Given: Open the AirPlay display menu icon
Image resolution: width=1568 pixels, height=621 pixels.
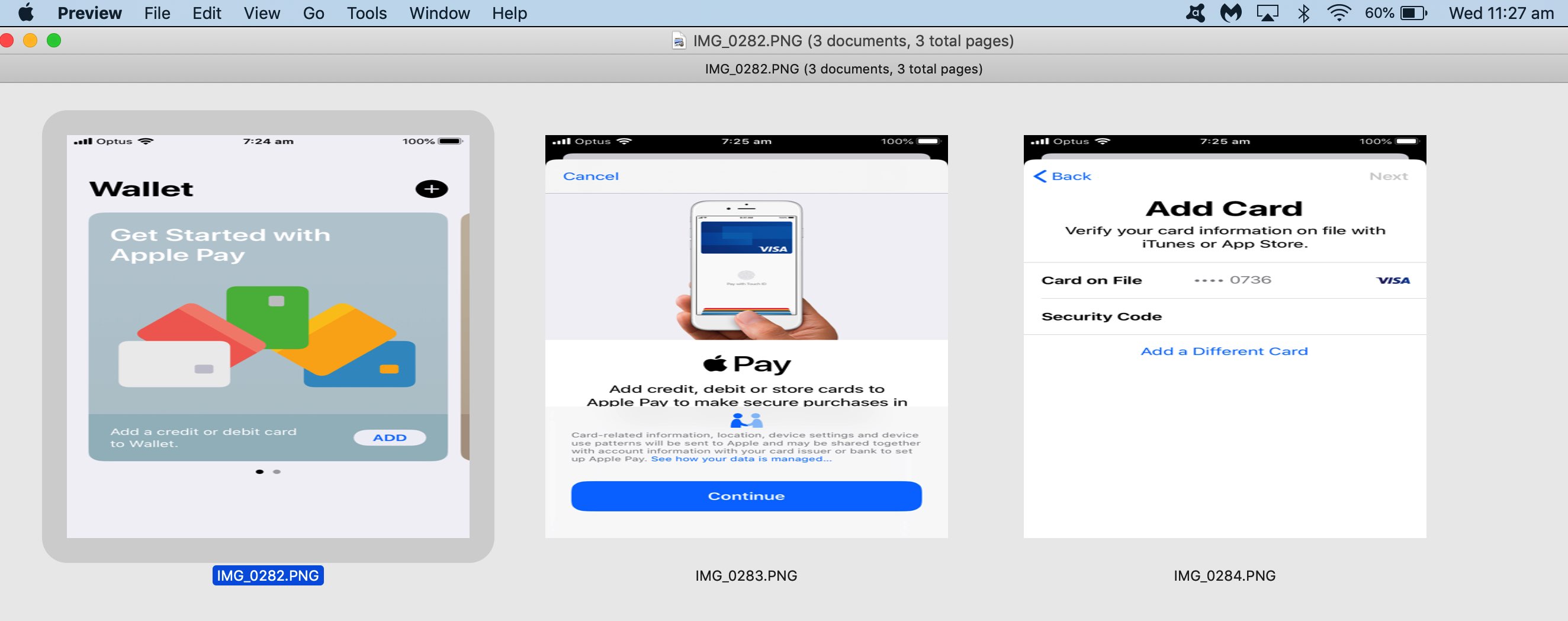Looking at the screenshot, I should [x=1267, y=13].
